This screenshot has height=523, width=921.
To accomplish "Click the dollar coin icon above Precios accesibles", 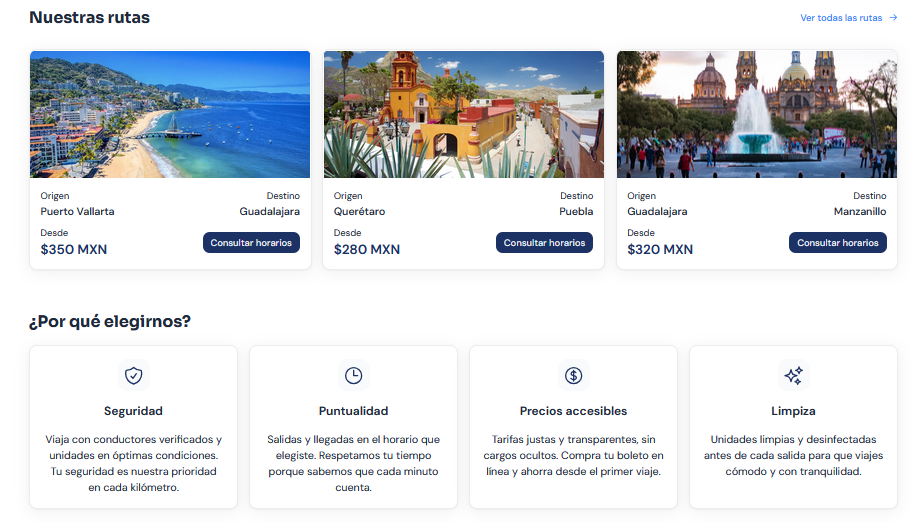I will [x=573, y=376].
